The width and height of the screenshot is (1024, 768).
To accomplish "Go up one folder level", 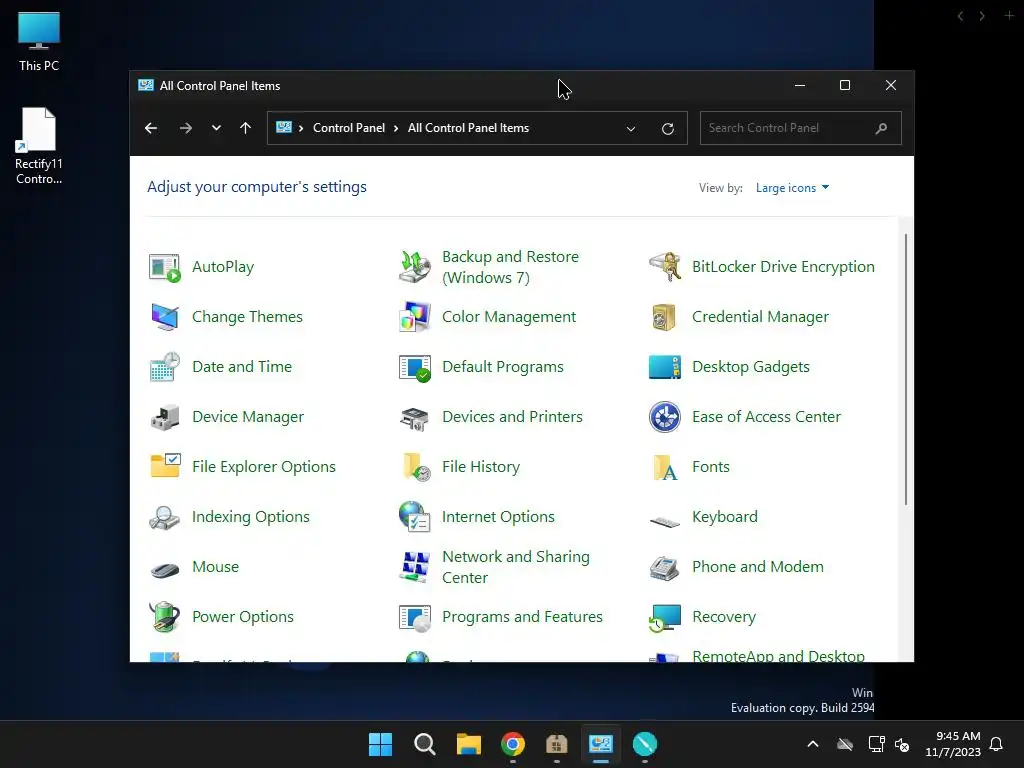I will click(x=245, y=128).
